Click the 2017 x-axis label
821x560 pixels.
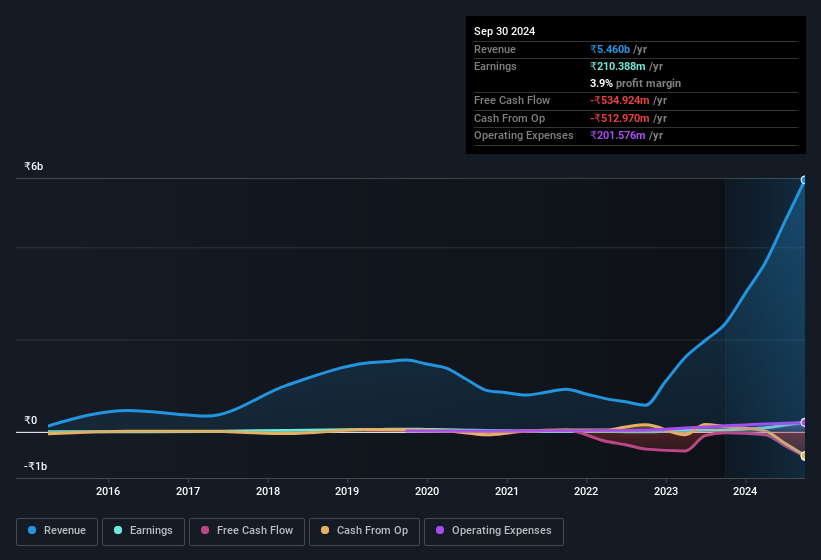pos(187,491)
